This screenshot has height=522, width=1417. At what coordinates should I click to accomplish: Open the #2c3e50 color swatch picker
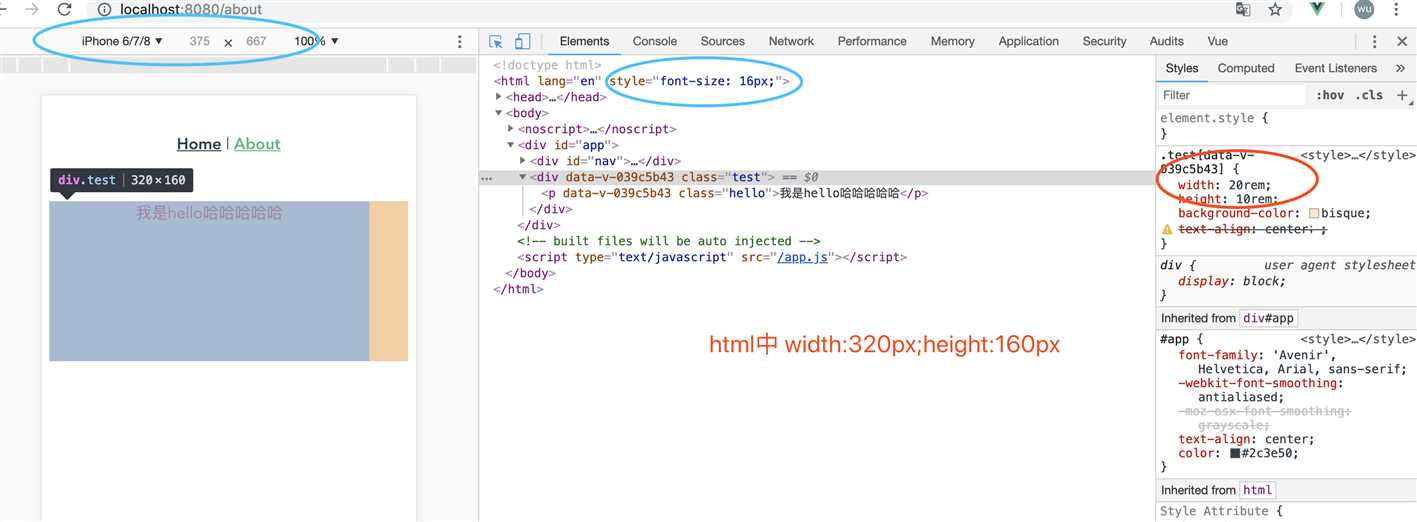1235,453
